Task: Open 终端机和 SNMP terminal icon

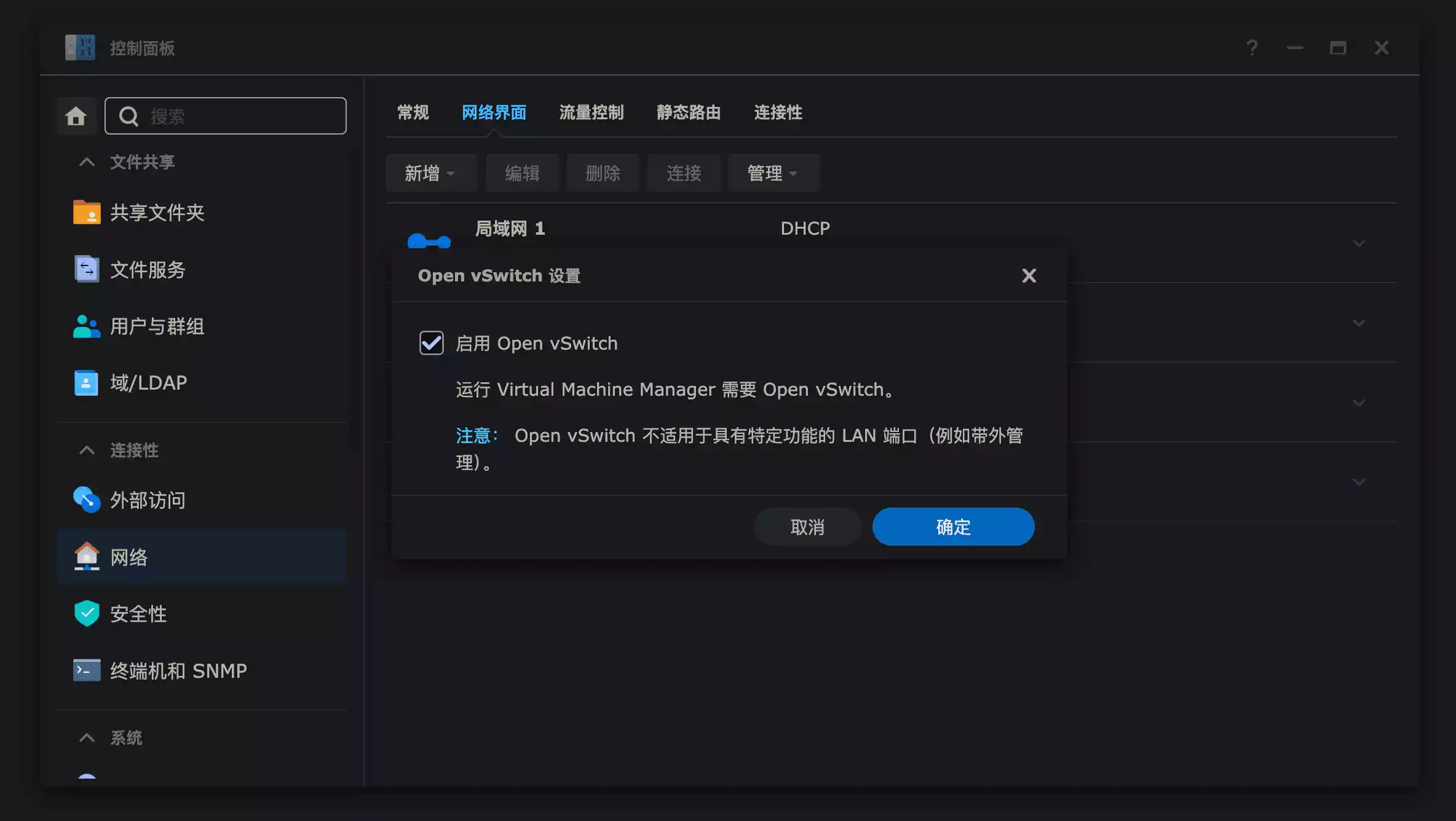Action: click(x=86, y=670)
